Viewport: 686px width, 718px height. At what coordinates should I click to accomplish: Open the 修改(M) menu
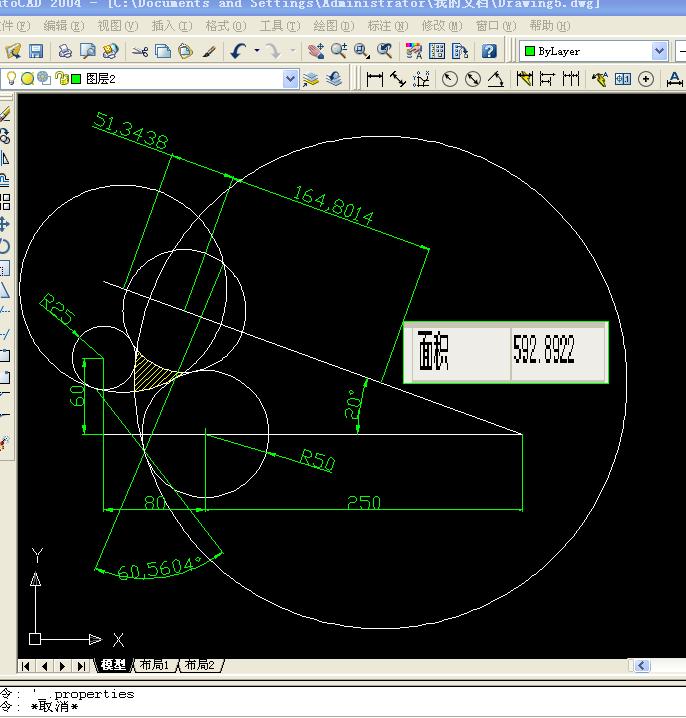(442, 26)
